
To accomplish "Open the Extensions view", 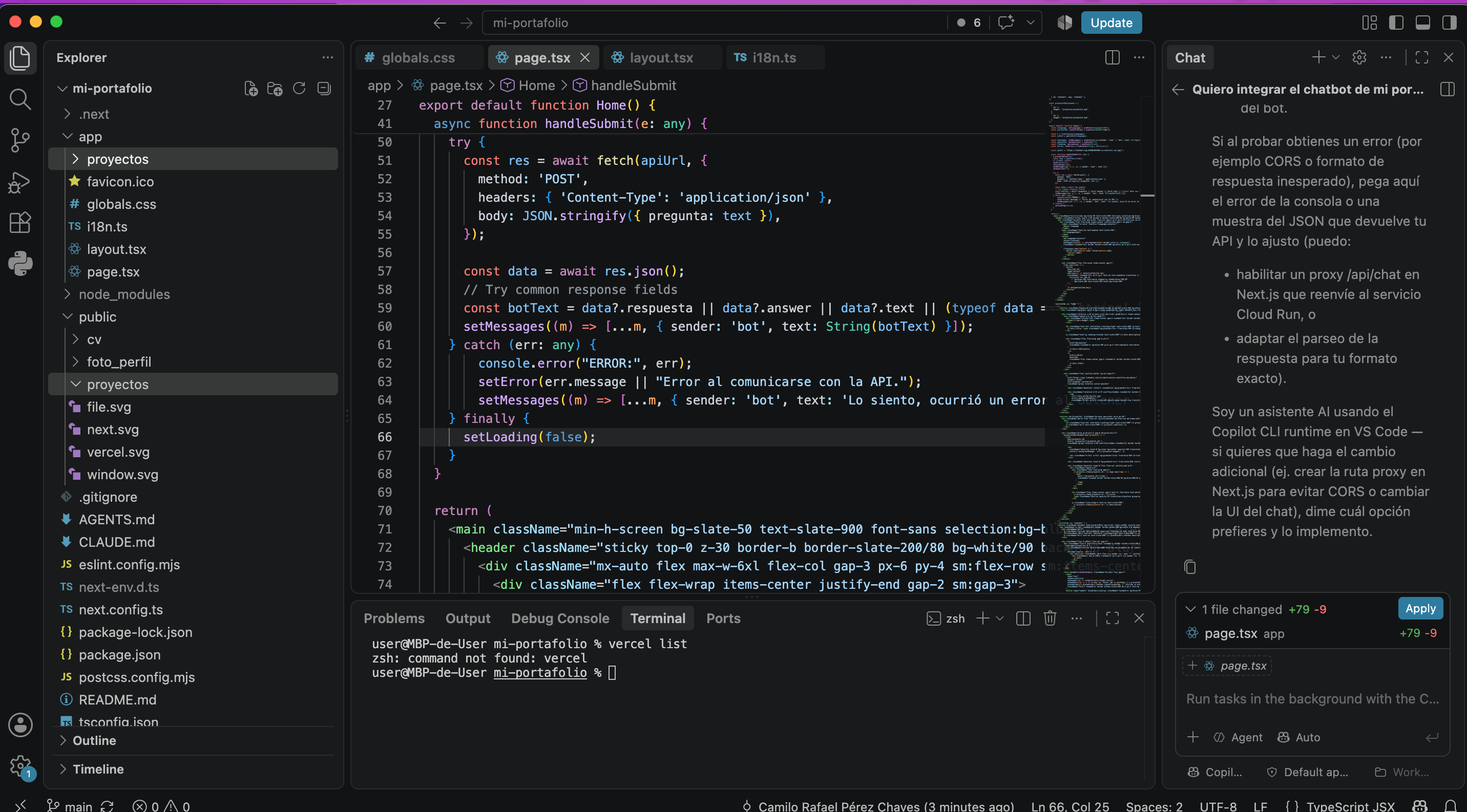I will (x=20, y=223).
